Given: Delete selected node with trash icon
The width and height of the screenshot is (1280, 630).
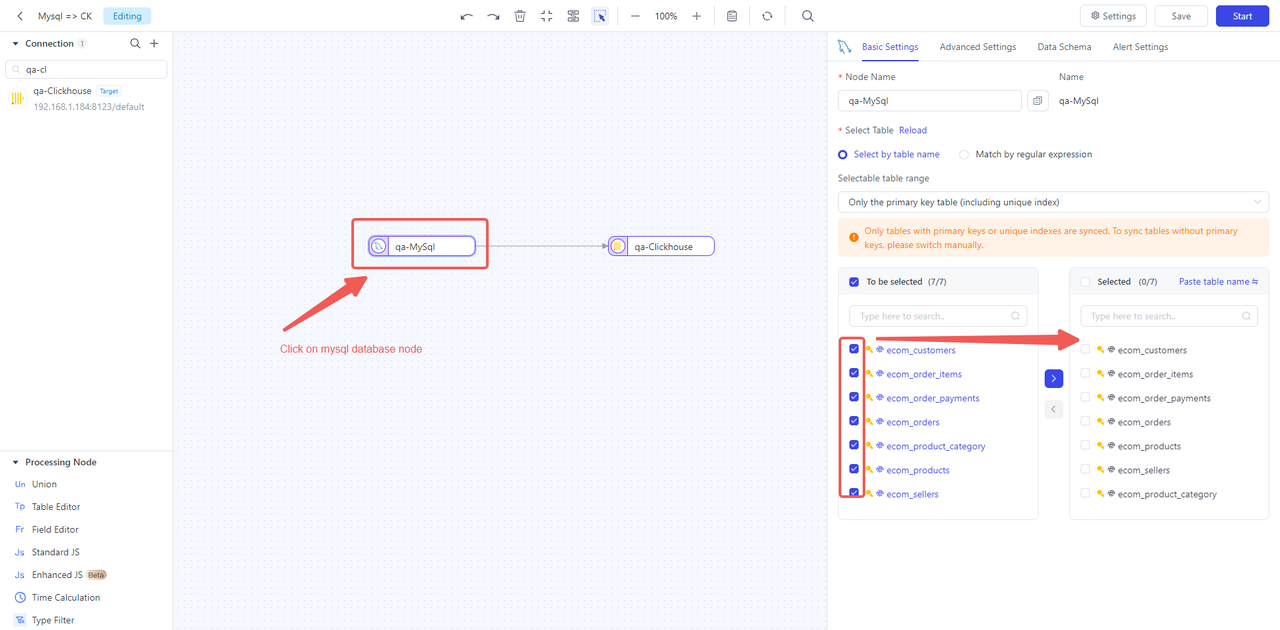Looking at the screenshot, I should [520, 16].
